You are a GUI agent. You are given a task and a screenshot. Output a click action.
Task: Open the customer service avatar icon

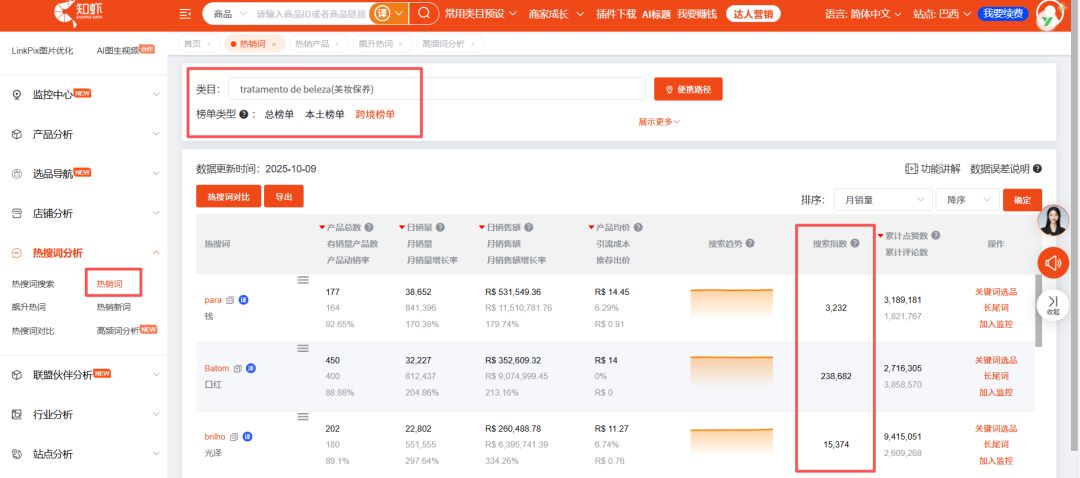(1053, 220)
